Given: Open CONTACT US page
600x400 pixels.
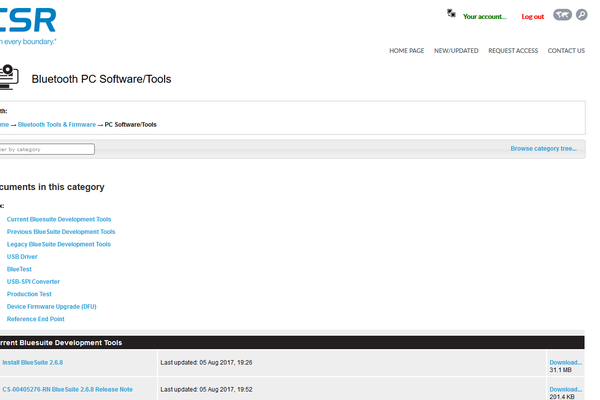Looking at the screenshot, I should [x=566, y=50].
